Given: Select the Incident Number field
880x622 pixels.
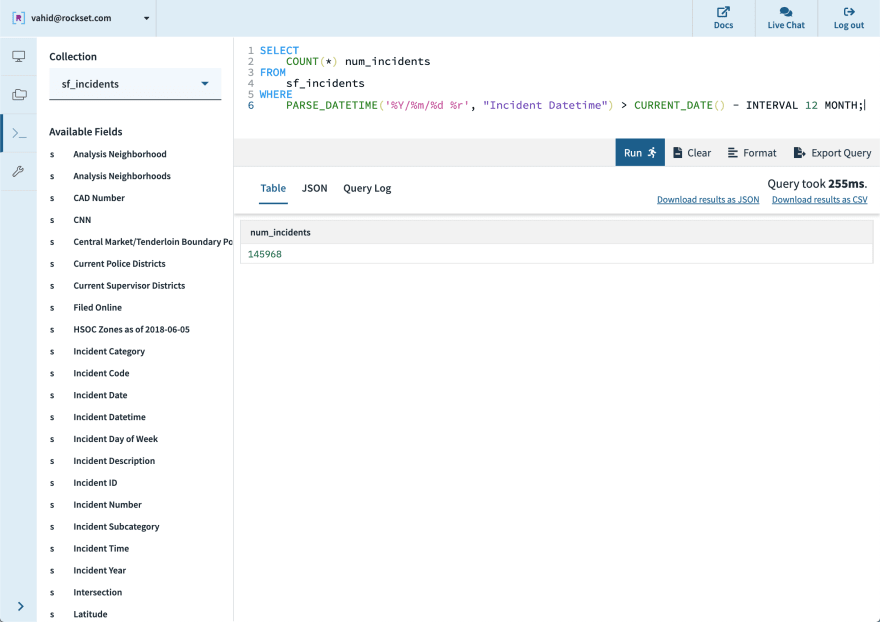Looking at the screenshot, I should (x=107, y=505).
